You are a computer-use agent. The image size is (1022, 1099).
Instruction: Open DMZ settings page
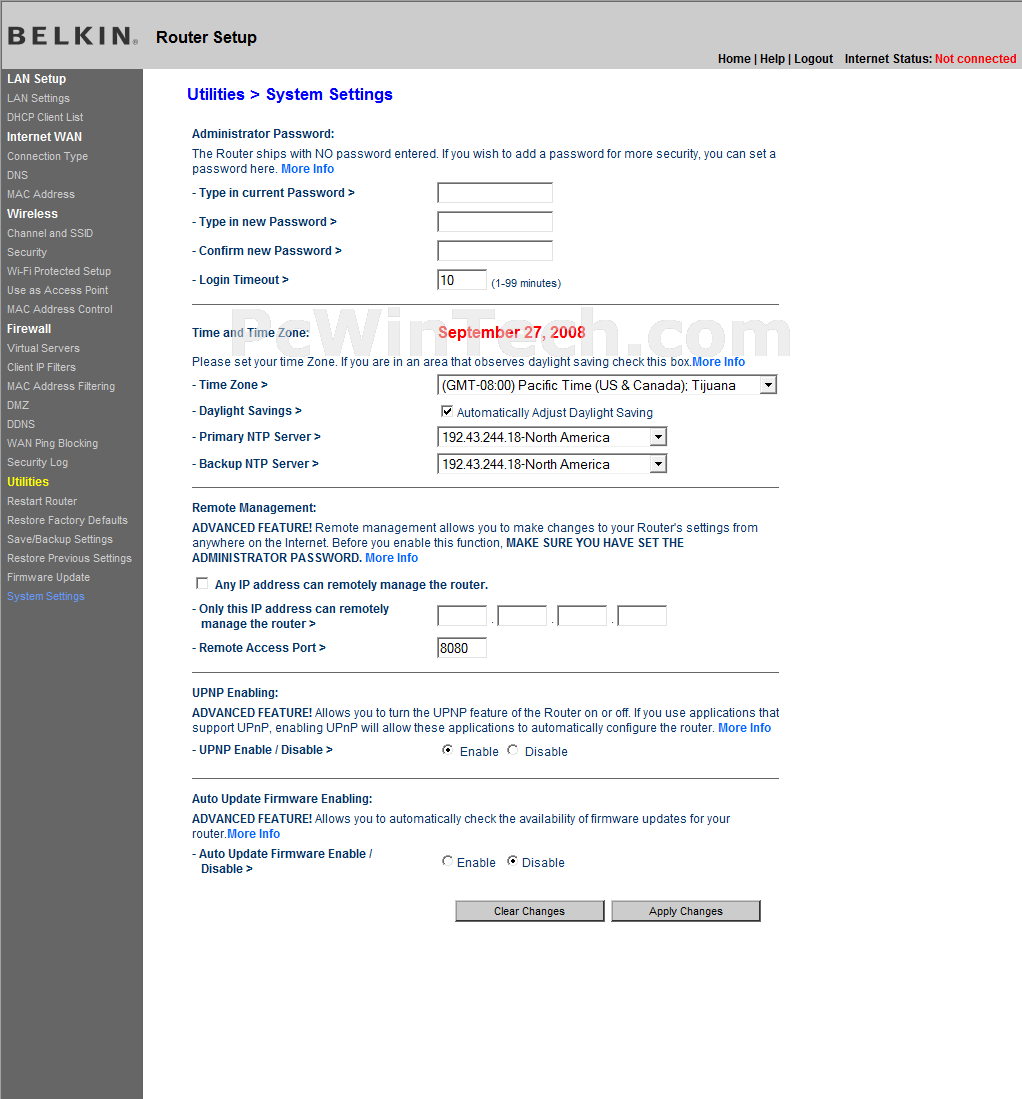tap(18, 405)
